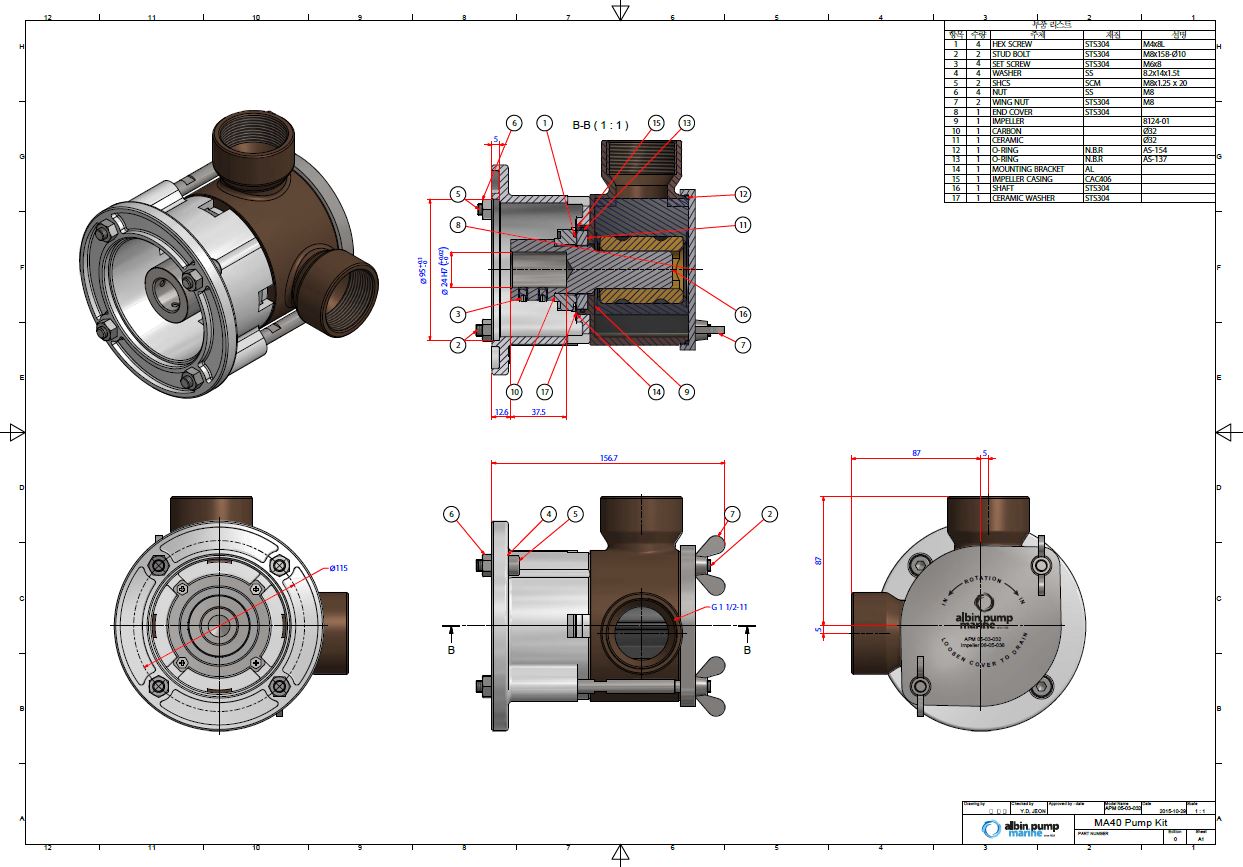Click balloon number 9 callout
The width and height of the screenshot is (1243, 867).
click(x=686, y=392)
